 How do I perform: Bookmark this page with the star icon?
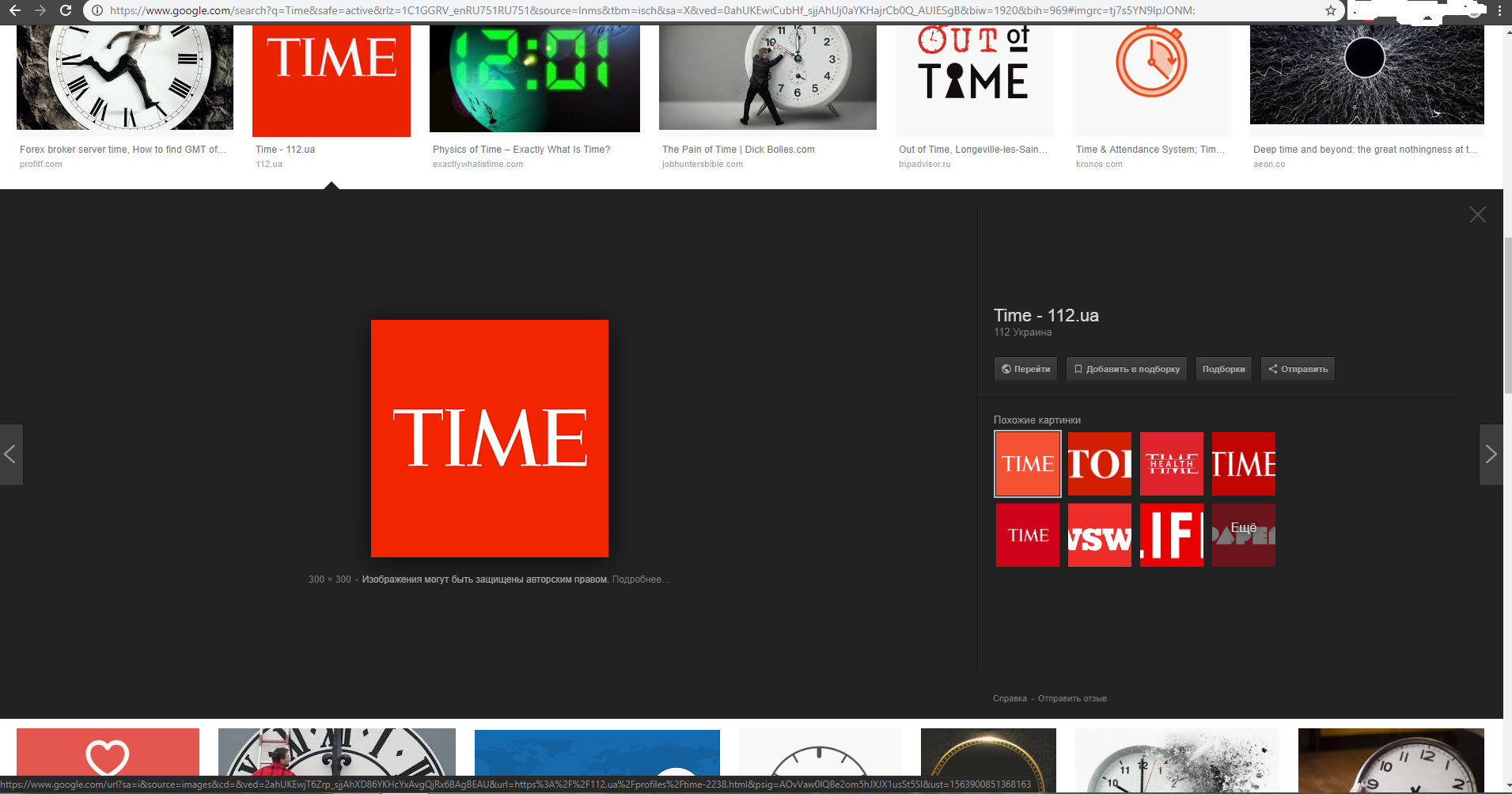[x=1330, y=10]
